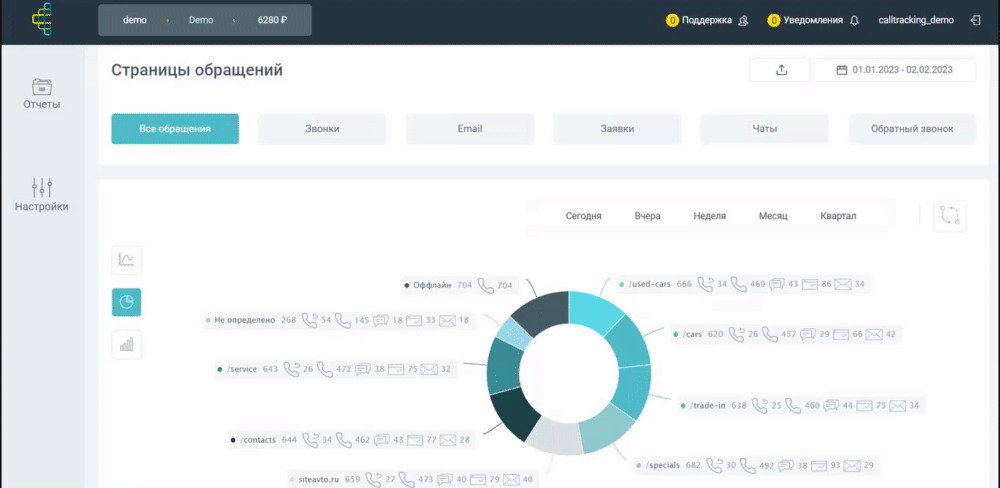Switch to the Звонки tab
The image size is (1000, 488).
coord(322,129)
